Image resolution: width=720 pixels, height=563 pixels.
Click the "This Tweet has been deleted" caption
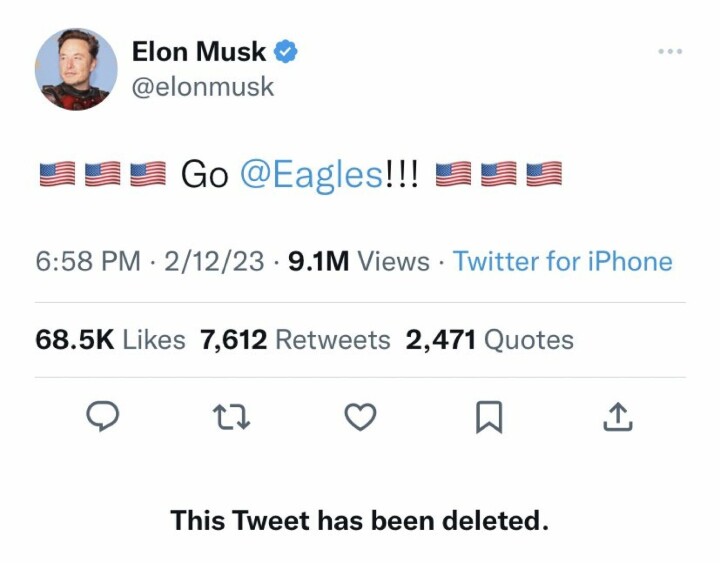359,521
